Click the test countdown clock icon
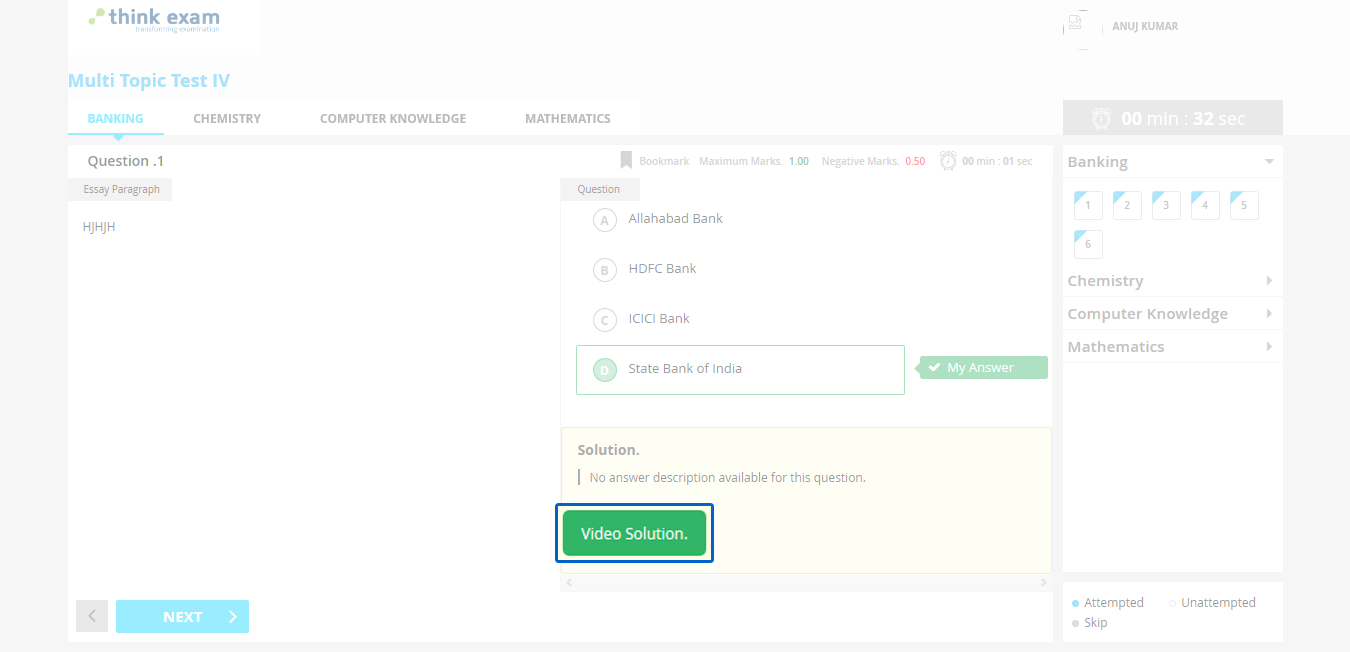The height and width of the screenshot is (652, 1350). [x=1101, y=118]
